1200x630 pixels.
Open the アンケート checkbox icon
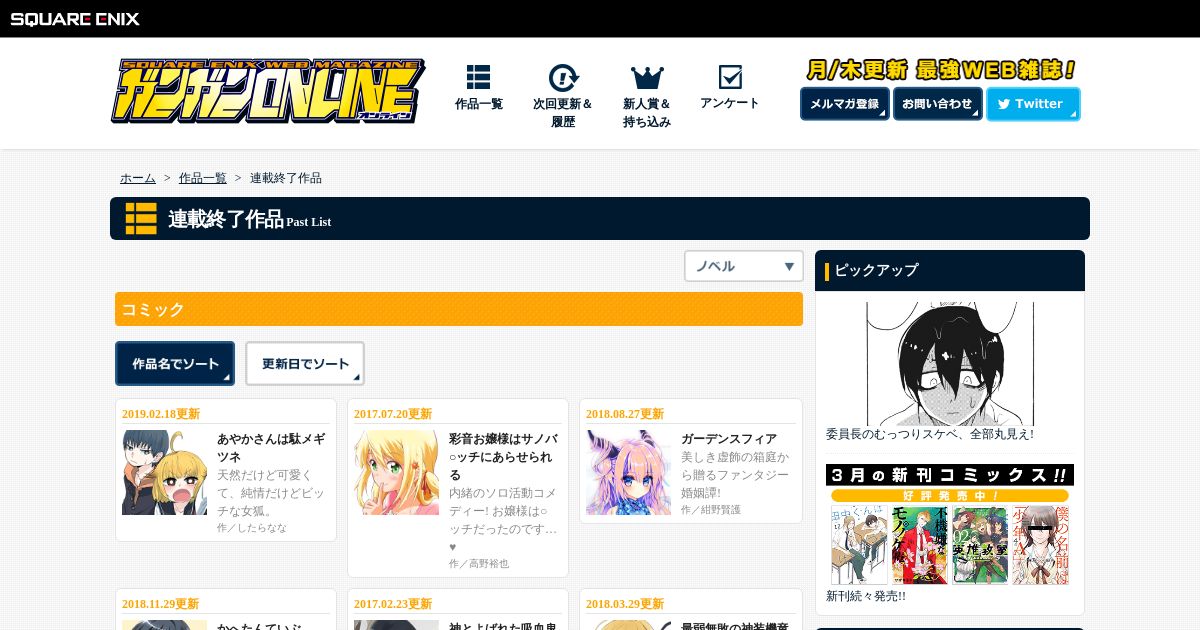coord(730,77)
